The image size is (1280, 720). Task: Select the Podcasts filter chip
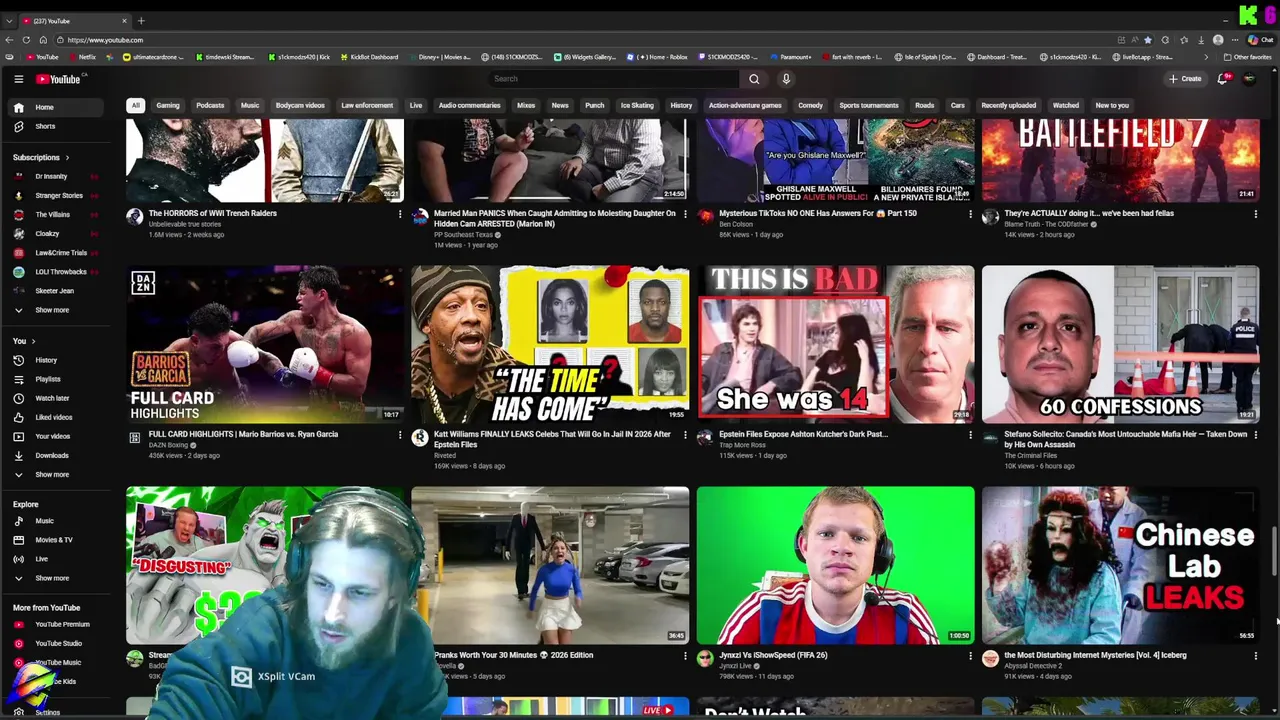[210, 105]
